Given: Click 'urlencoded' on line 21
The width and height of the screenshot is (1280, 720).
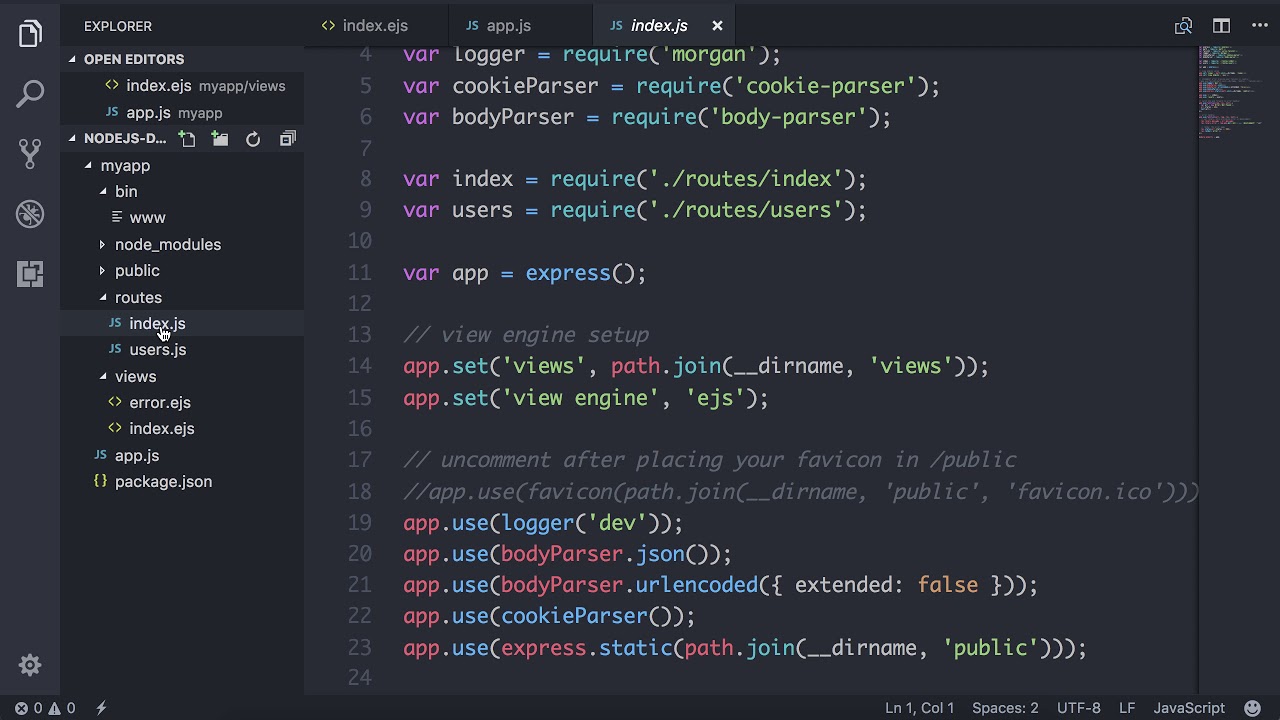Looking at the screenshot, I should click(697, 585).
